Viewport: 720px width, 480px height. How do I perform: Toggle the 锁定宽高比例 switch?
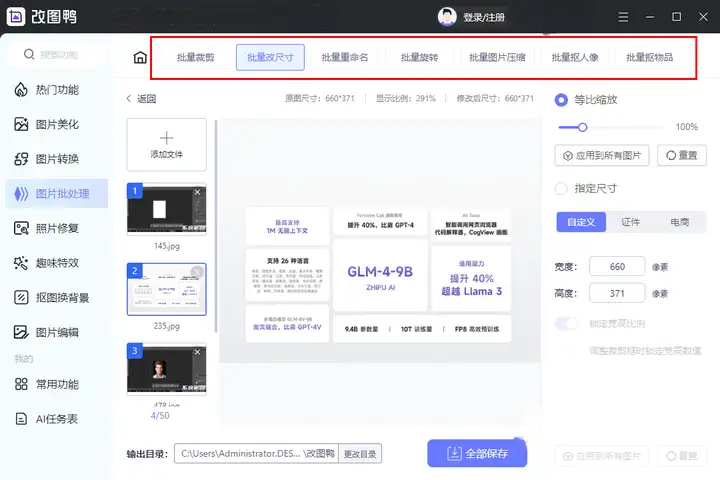567,323
